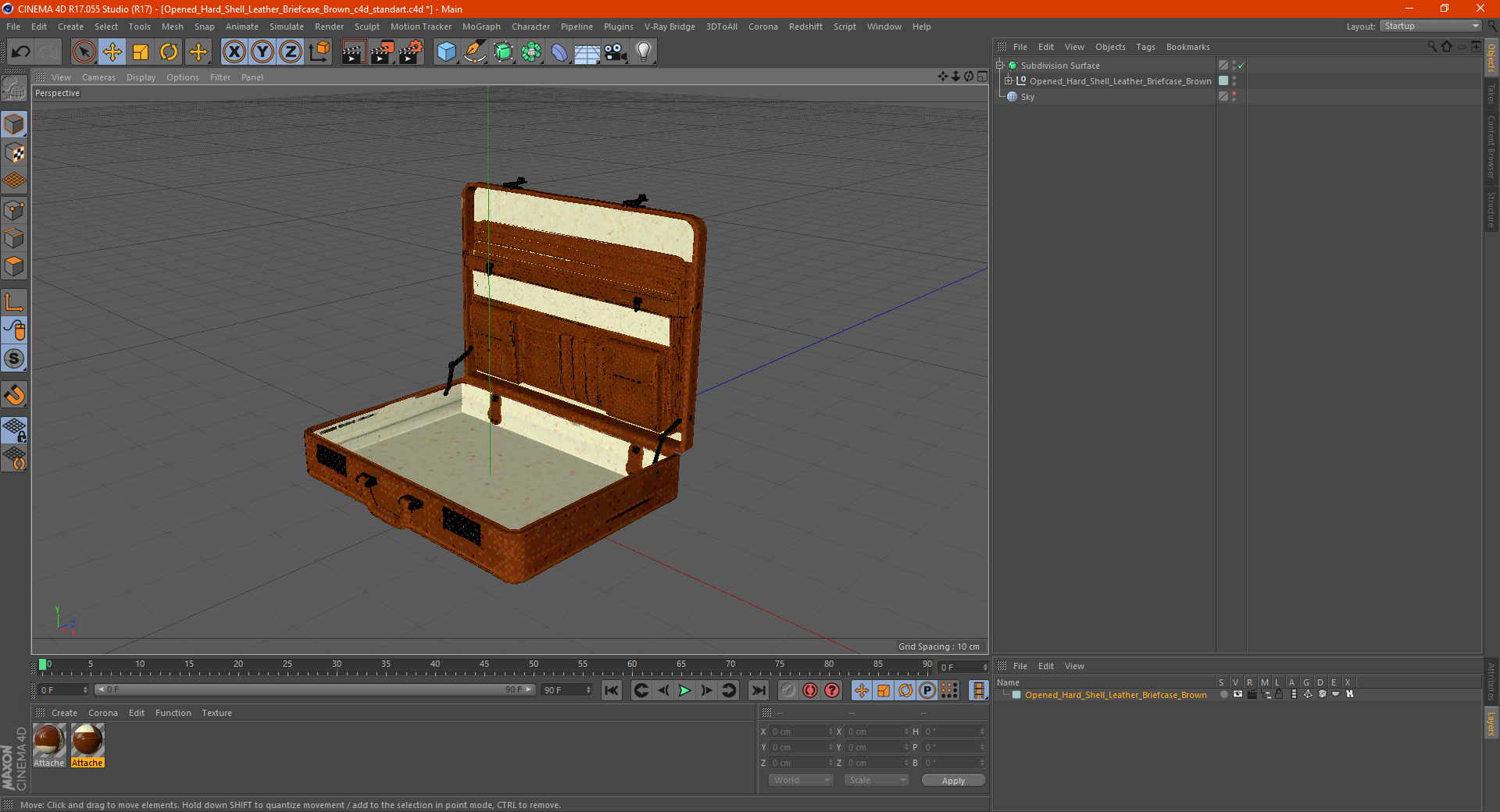Expand Opened_Hard_Shell_Leather_Briefcase_Brown object
The width and height of the screenshot is (1500, 812).
pyautogui.click(x=1008, y=81)
